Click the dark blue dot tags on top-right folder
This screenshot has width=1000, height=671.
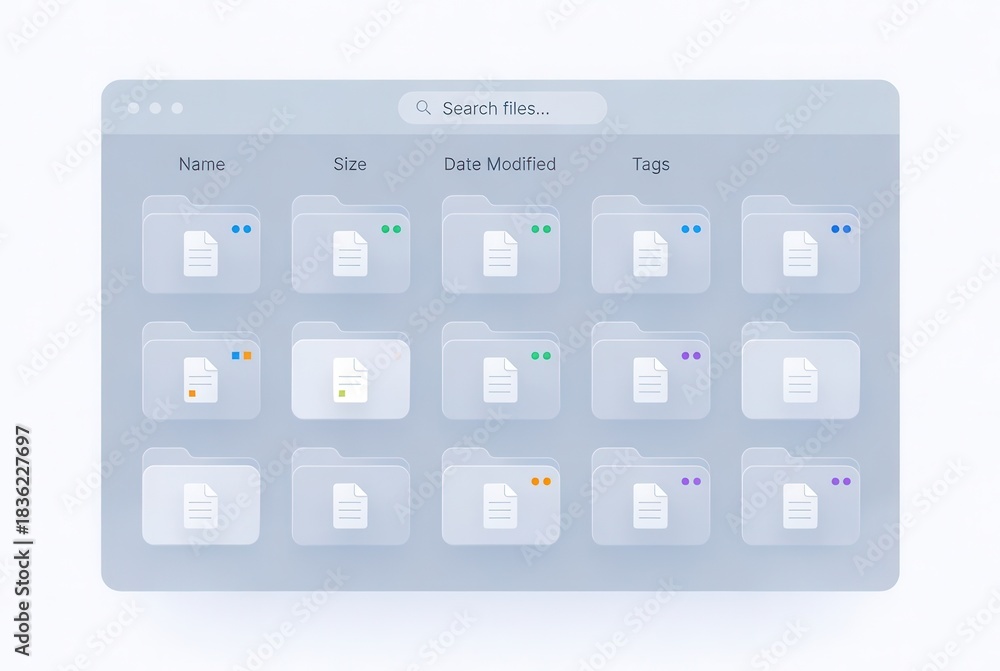(841, 229)
